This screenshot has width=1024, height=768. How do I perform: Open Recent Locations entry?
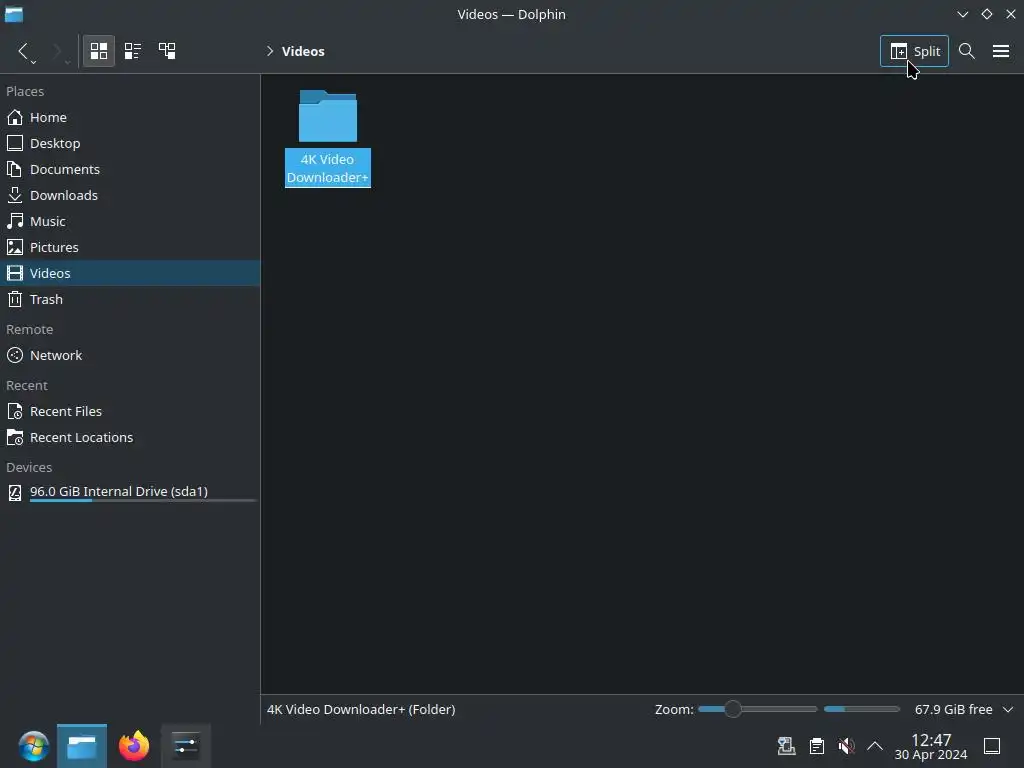coord(130,438)
